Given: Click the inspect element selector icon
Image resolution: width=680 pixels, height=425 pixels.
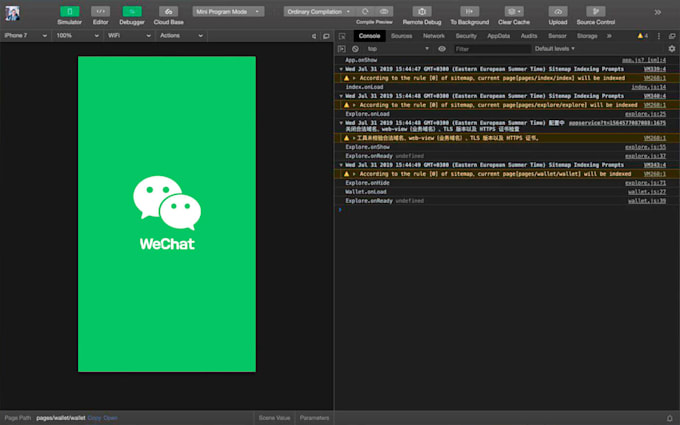Looking at the screenshot, I should coord(342,36).
